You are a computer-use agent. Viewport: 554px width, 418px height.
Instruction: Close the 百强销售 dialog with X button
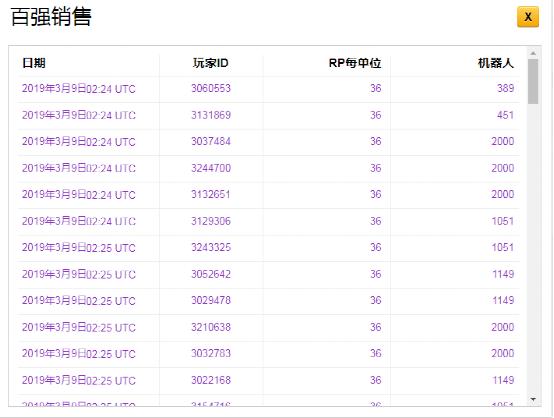click(x=528, y=17)
